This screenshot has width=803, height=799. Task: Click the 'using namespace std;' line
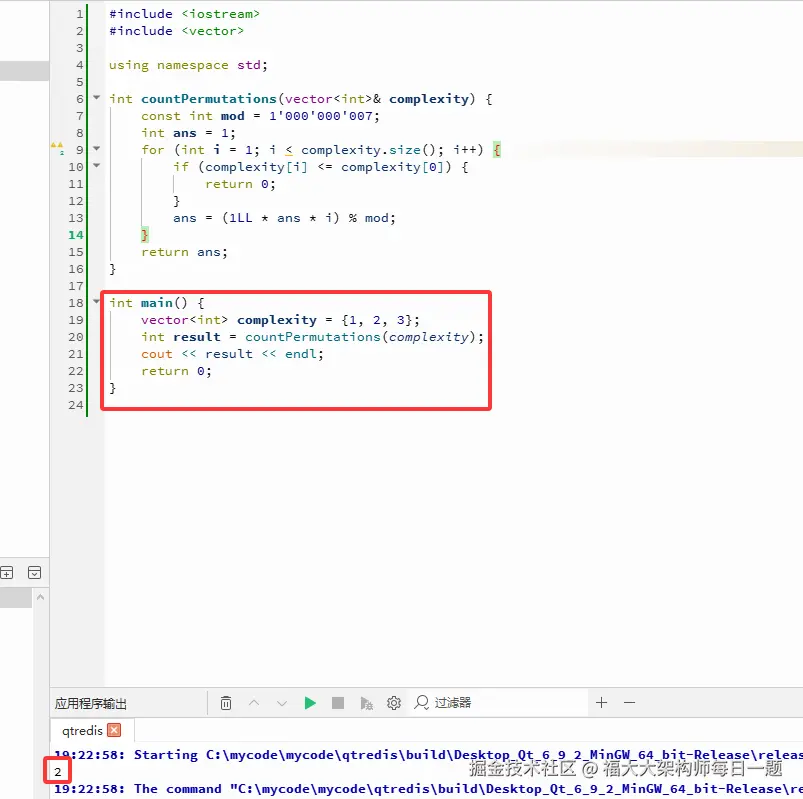click(188, 65)
